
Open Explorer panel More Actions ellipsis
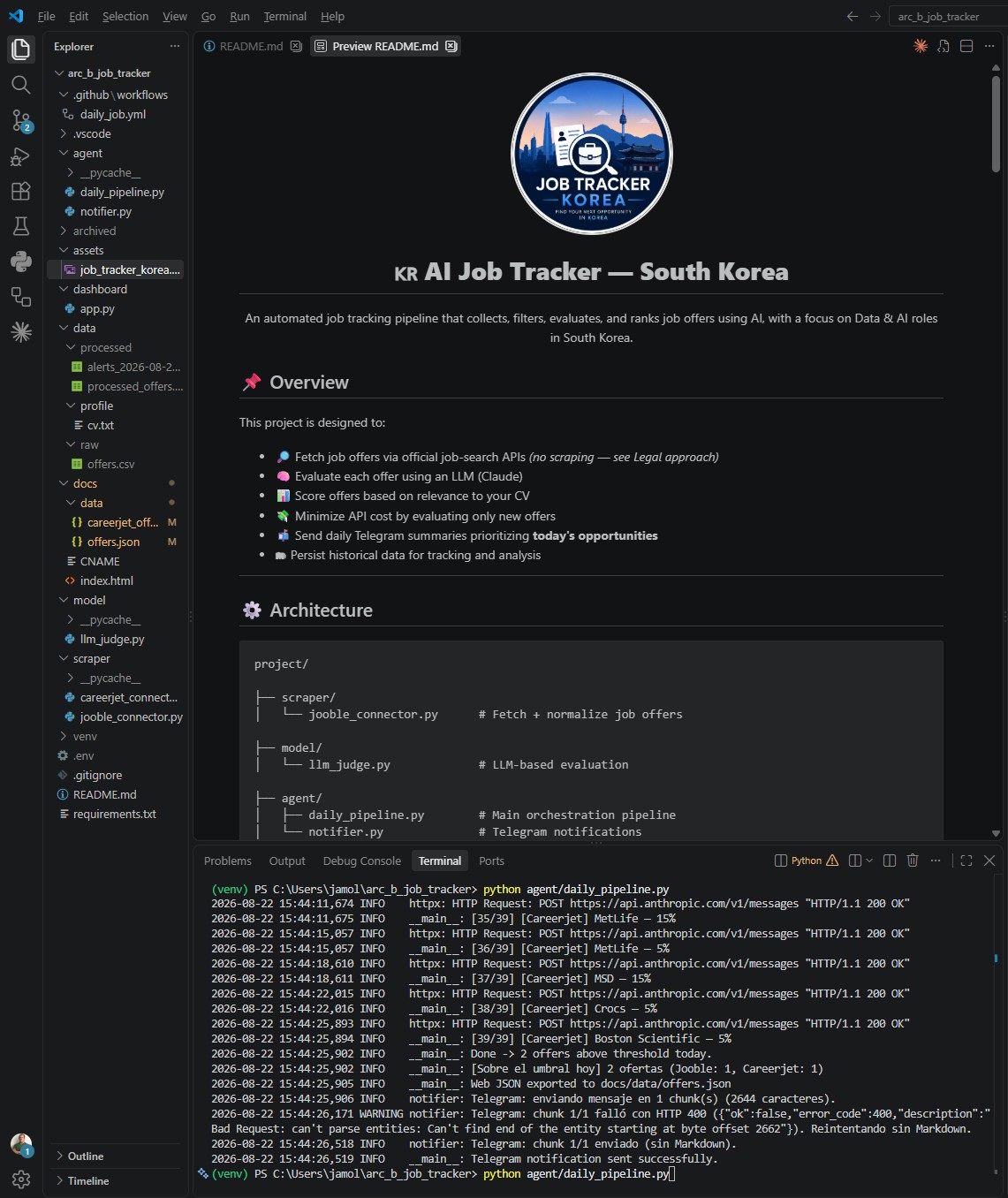pyautogui.click(x=175, y=46)
